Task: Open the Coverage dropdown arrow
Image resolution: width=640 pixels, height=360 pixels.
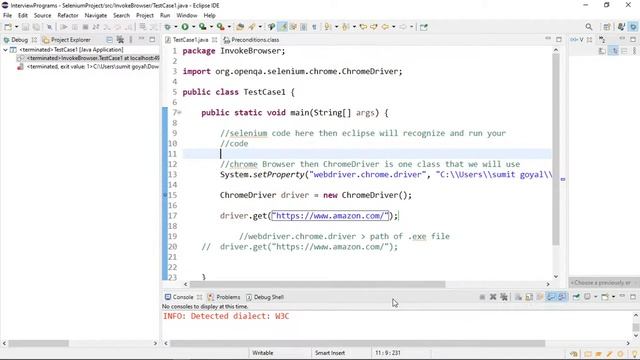Action: coord(211,27)
